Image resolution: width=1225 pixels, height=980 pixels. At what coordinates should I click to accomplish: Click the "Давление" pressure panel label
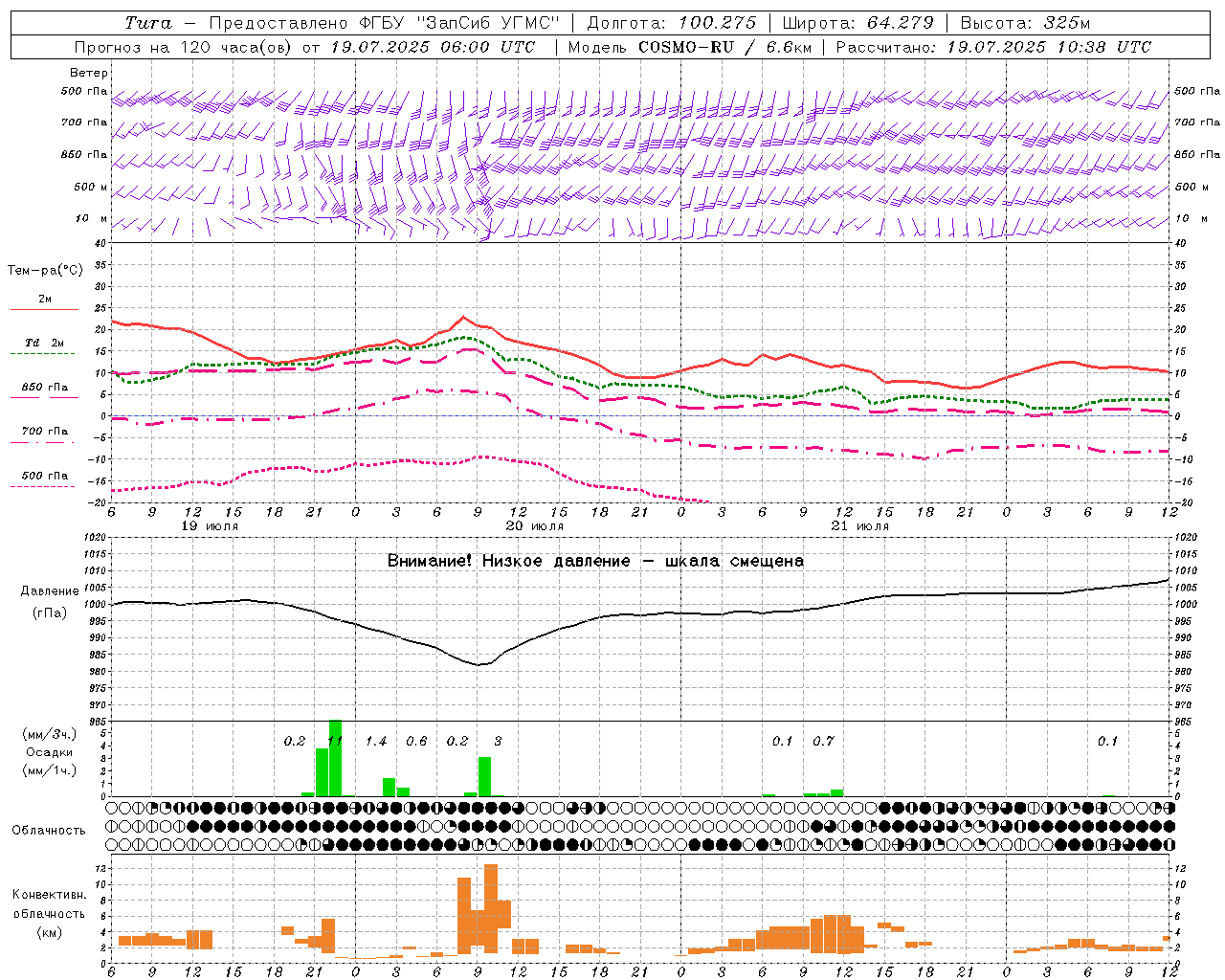49,591
